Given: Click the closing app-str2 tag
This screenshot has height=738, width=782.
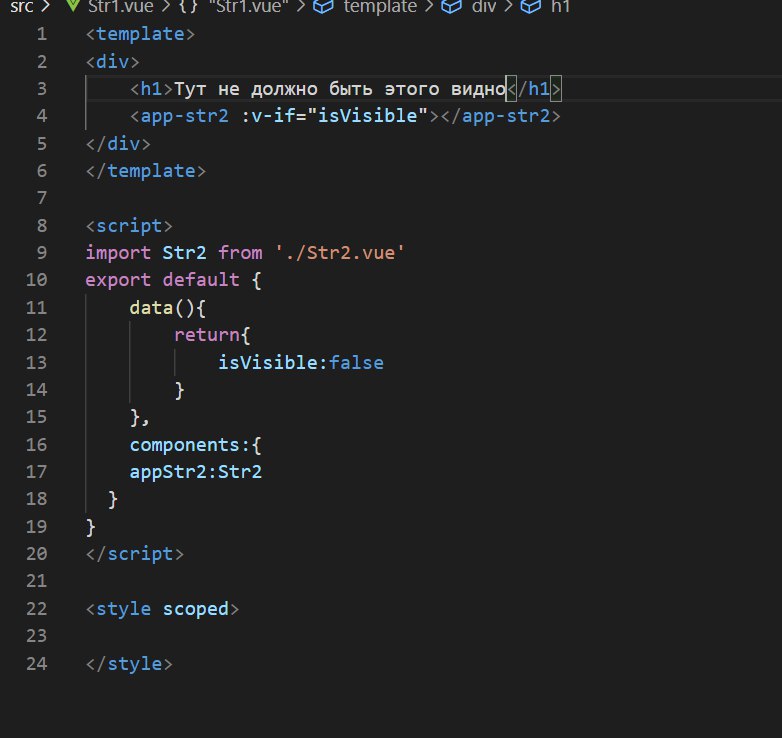Looking at the screenshot, I should 501,116.
